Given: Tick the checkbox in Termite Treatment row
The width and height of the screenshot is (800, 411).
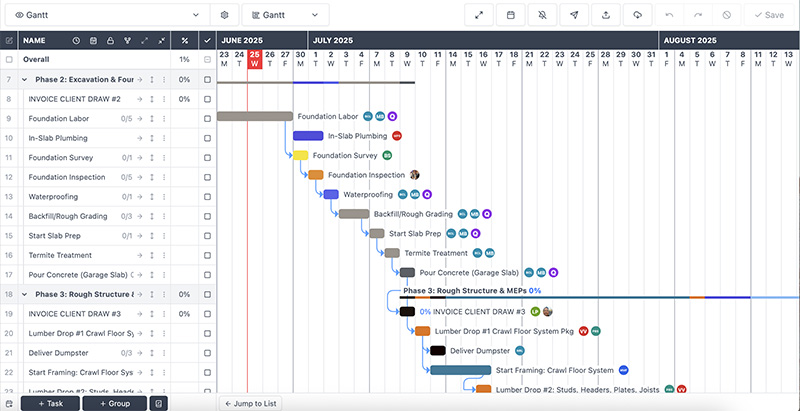Looking at the screenshot, I should coord(207,255).
